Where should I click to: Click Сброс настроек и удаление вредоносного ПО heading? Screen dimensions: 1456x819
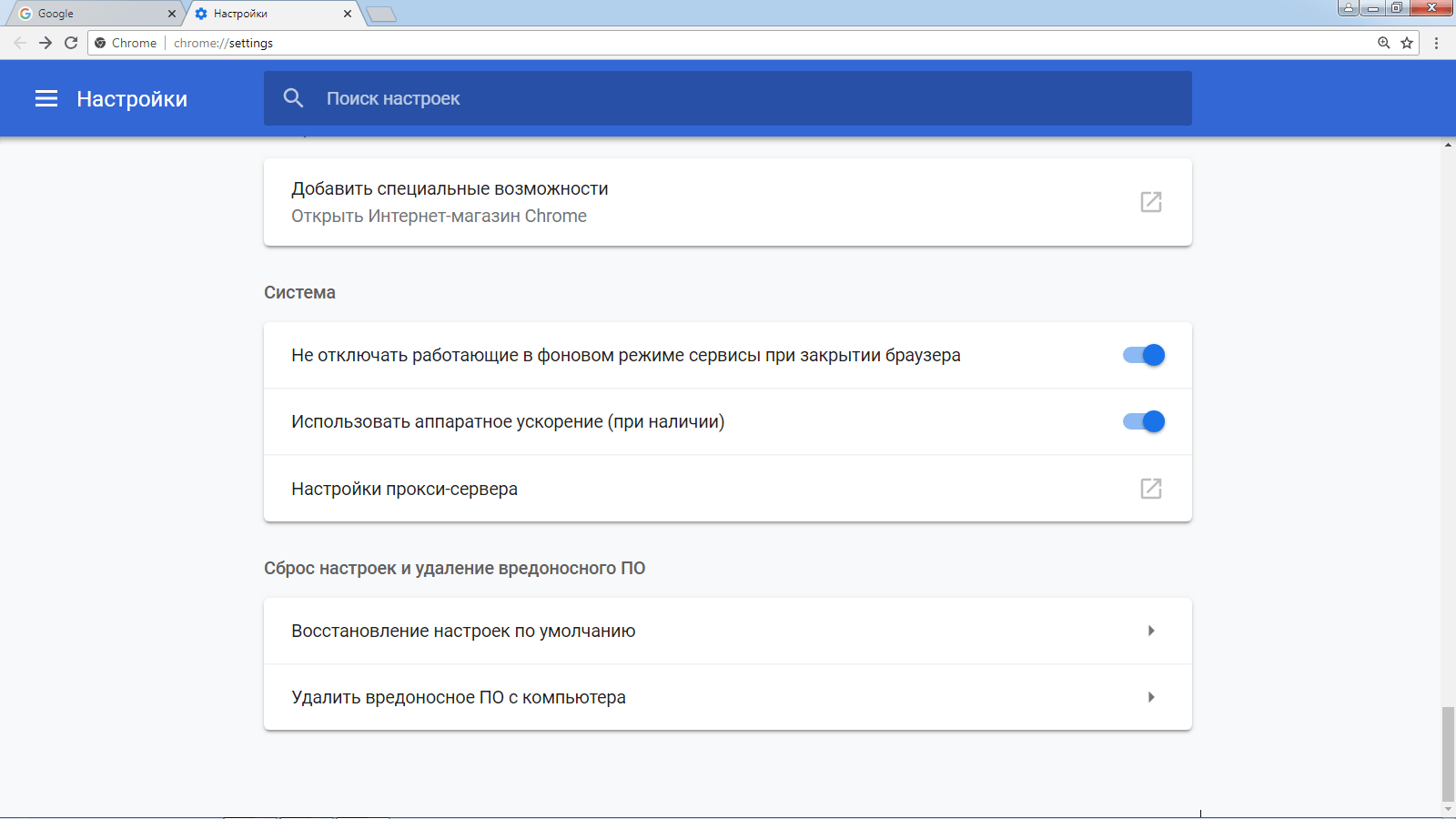(x=454, y=568)
